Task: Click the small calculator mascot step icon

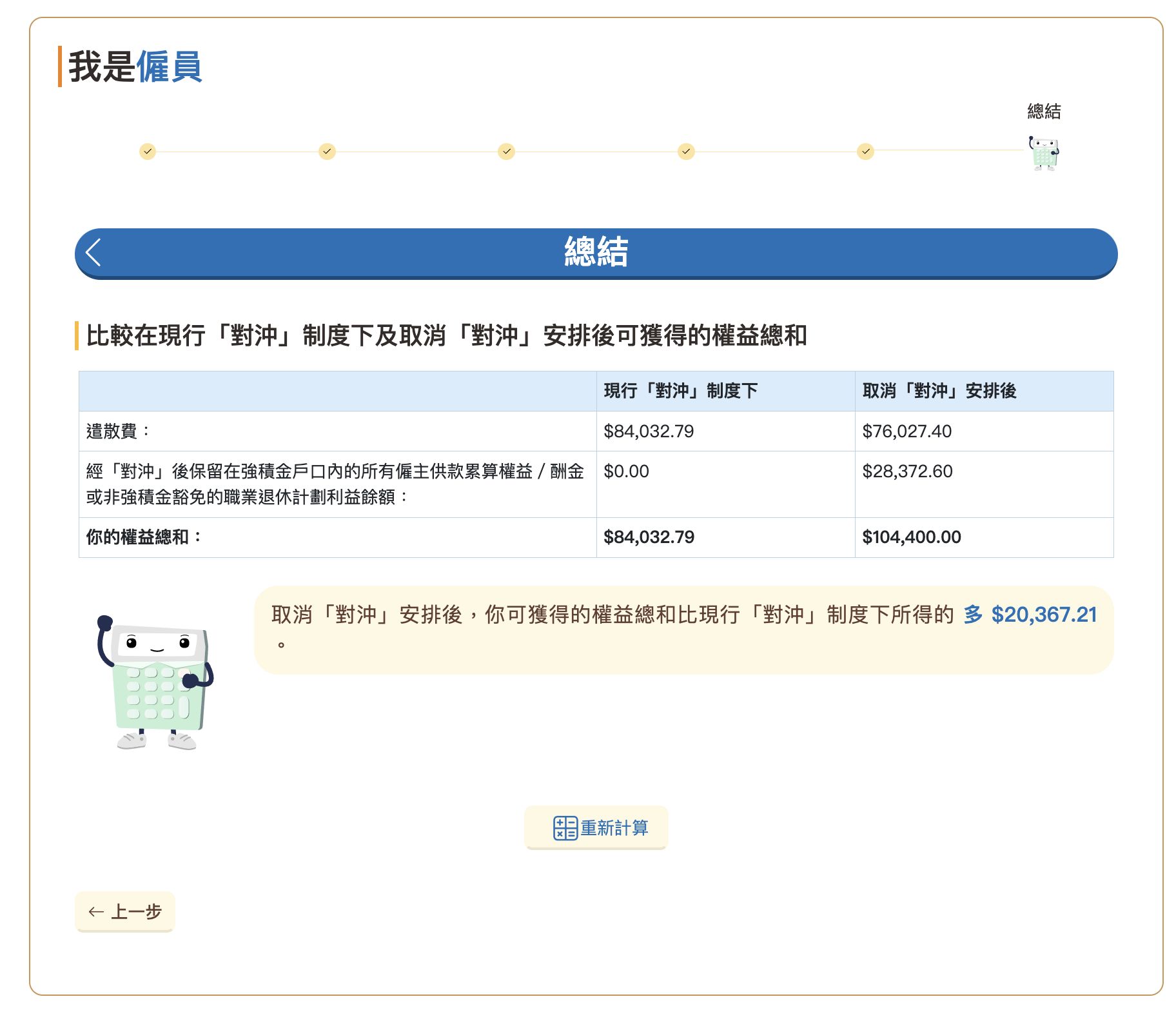Action: (1043, 153)
